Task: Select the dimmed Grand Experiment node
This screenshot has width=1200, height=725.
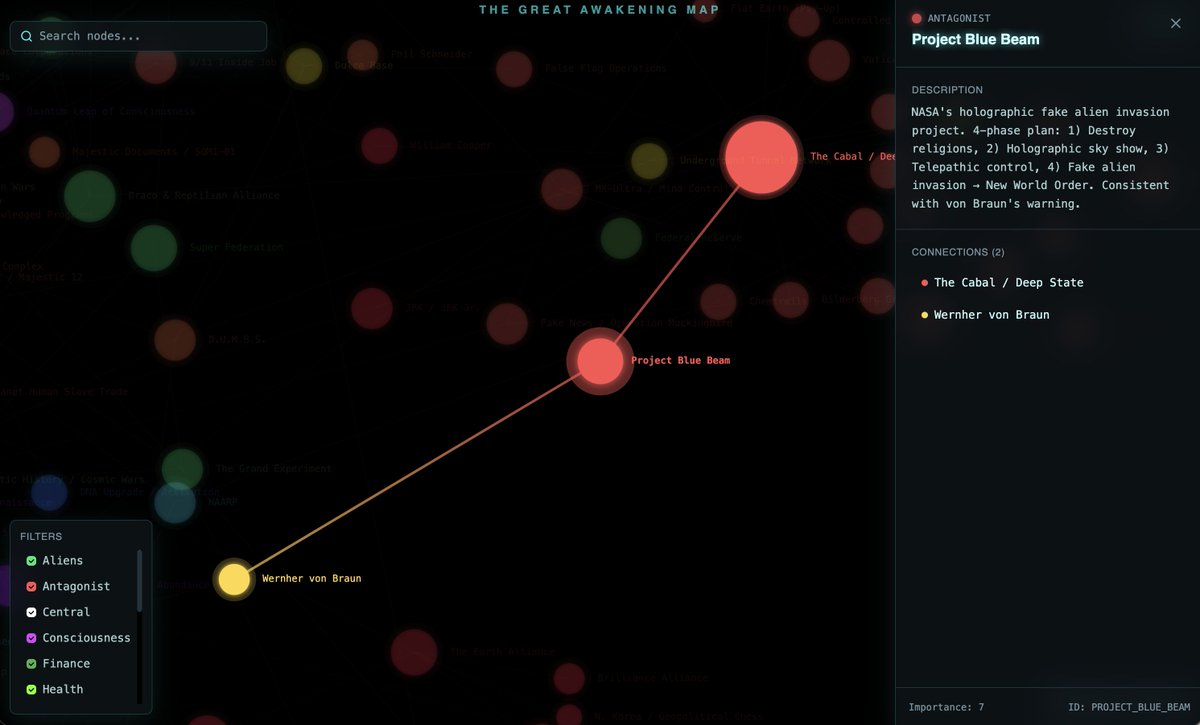Action: (182, 469)
